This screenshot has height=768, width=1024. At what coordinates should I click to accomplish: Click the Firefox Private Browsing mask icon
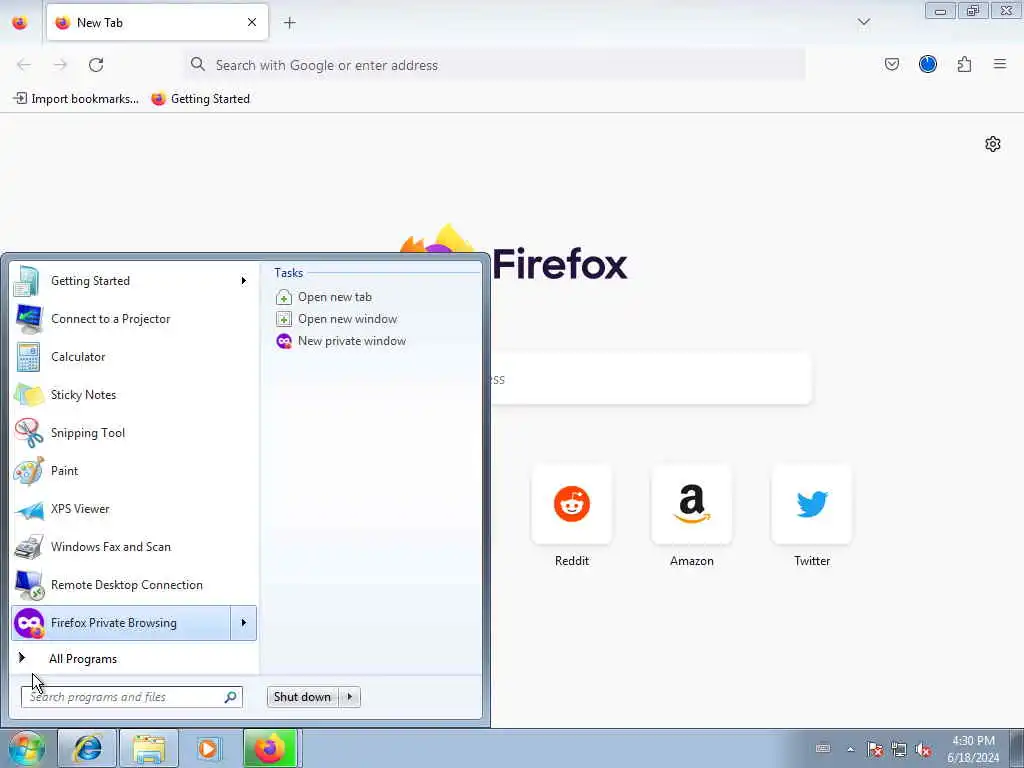(29, 623)
